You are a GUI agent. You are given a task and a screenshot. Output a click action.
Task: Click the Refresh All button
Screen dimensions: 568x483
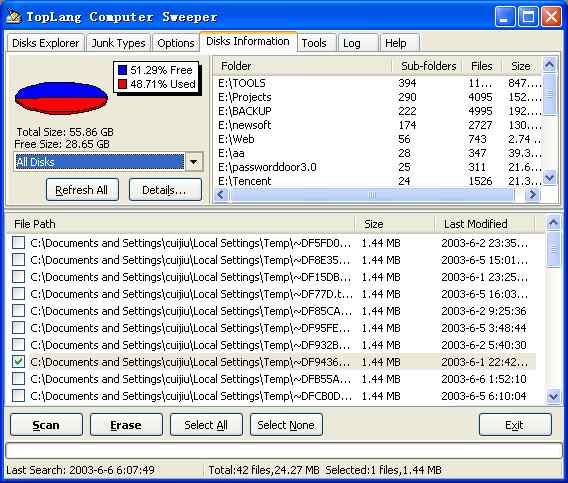click(82, 190)
